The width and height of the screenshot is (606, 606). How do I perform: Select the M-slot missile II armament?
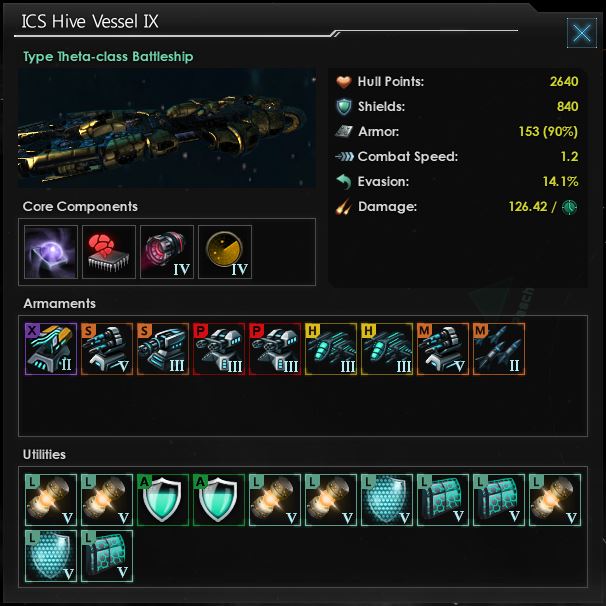pos(499,349)
